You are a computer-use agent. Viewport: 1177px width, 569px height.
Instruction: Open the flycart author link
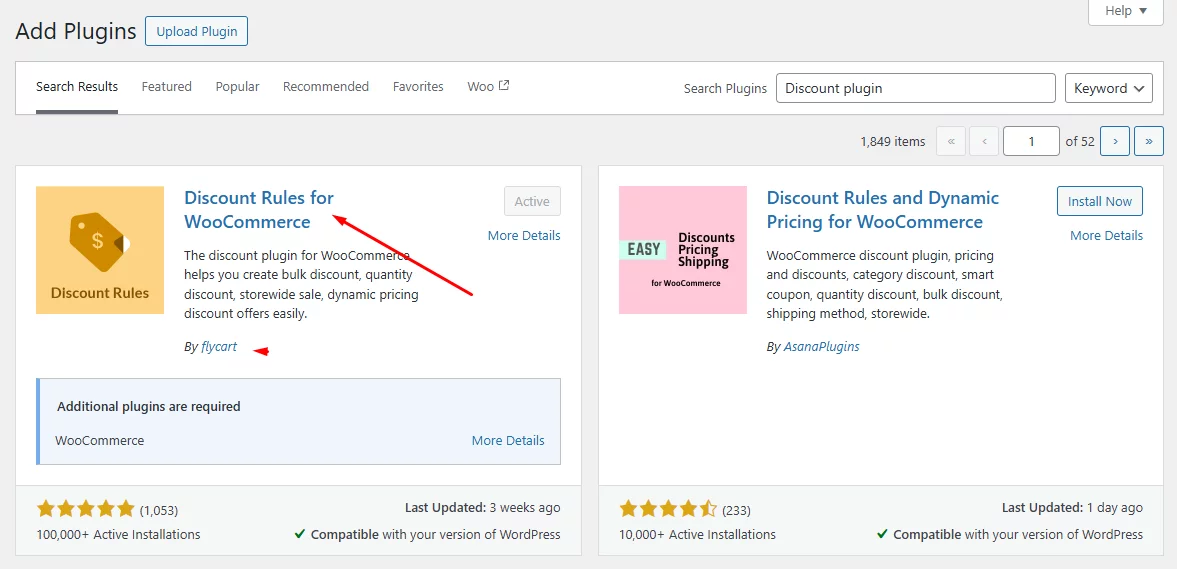219,347
